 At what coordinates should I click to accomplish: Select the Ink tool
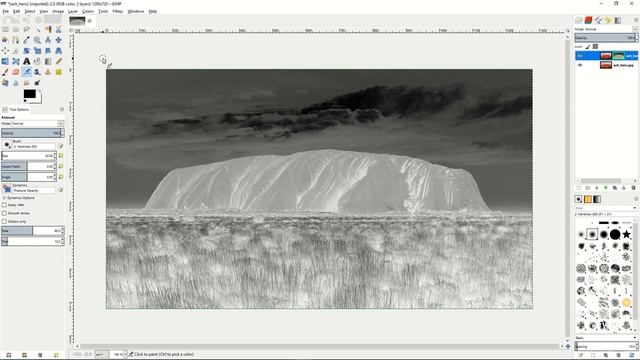(x=37, y=72)
